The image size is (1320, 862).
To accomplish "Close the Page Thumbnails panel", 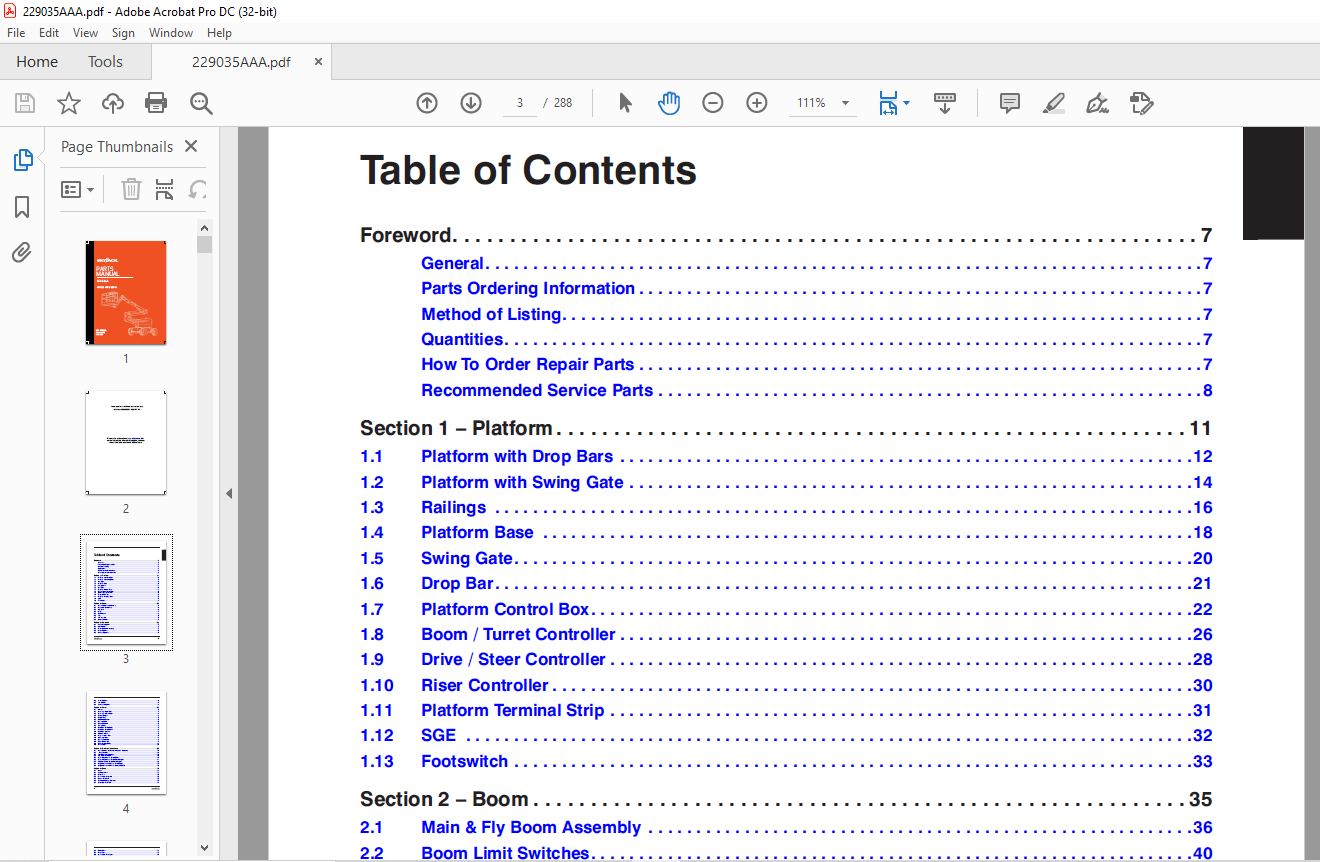I will coord(191,147).
